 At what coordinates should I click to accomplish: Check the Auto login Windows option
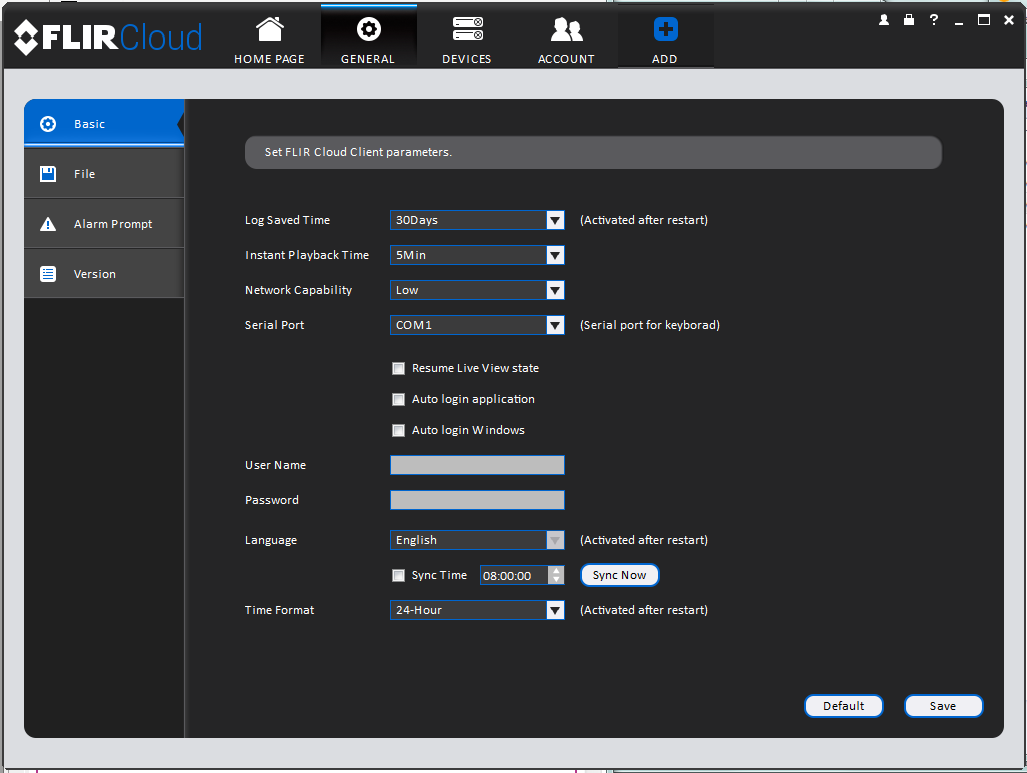coord(398,430)
